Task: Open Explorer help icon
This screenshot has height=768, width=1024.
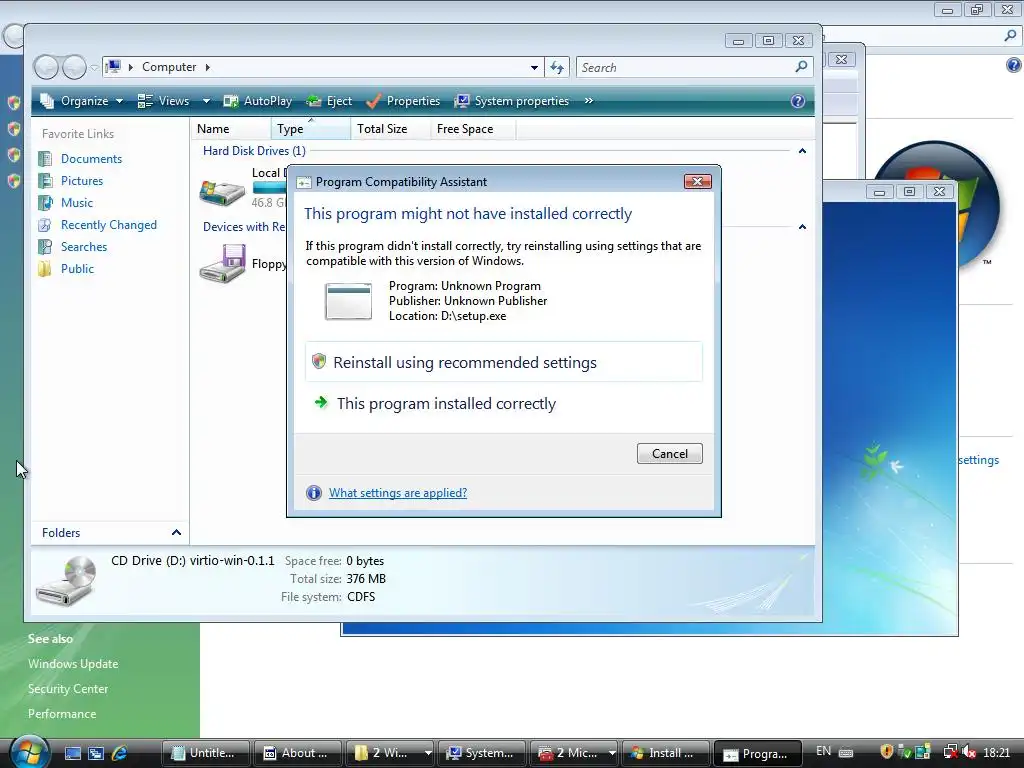Action: point(797,101)
